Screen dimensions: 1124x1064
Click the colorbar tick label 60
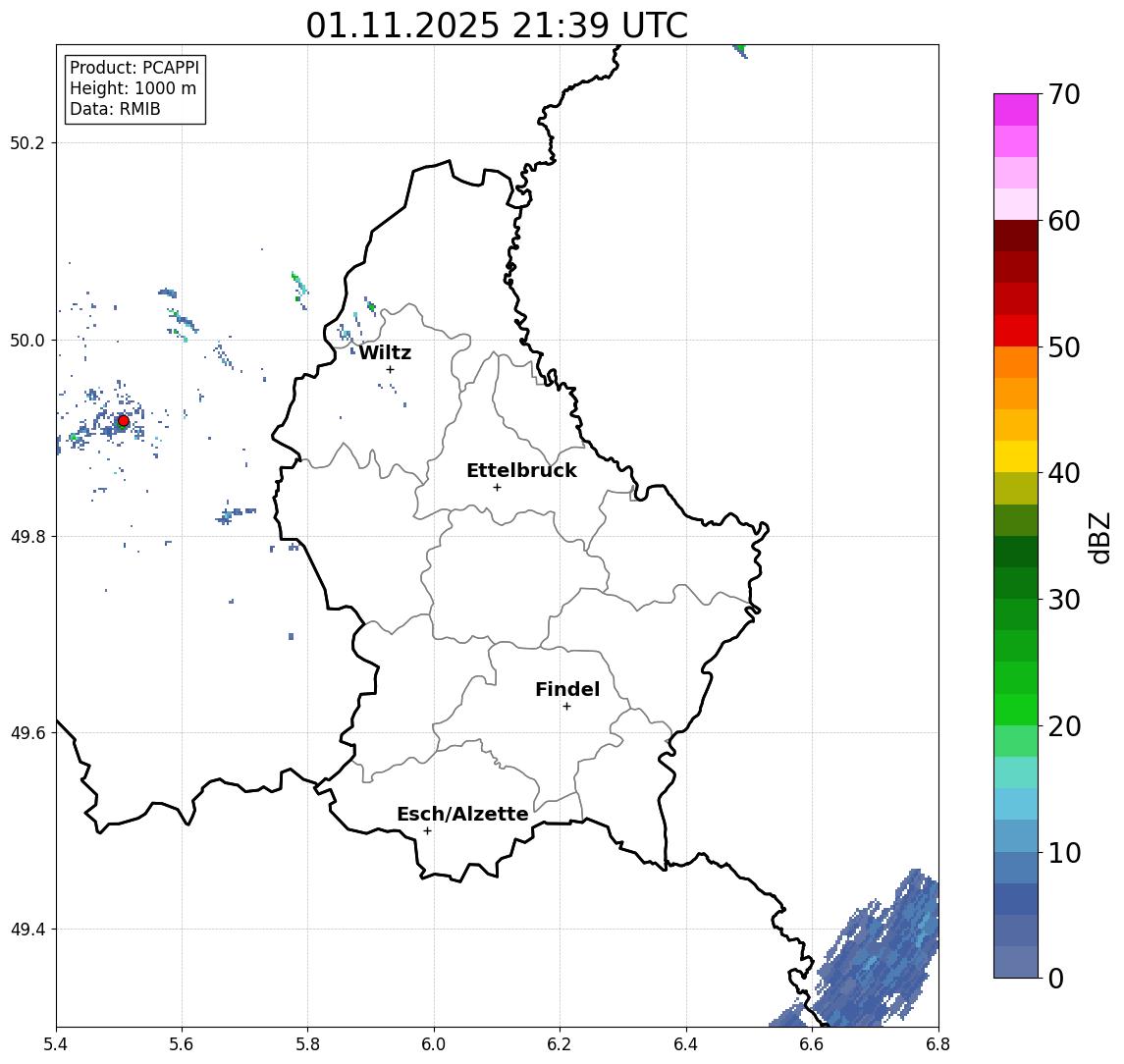[x=1064, y=221]
